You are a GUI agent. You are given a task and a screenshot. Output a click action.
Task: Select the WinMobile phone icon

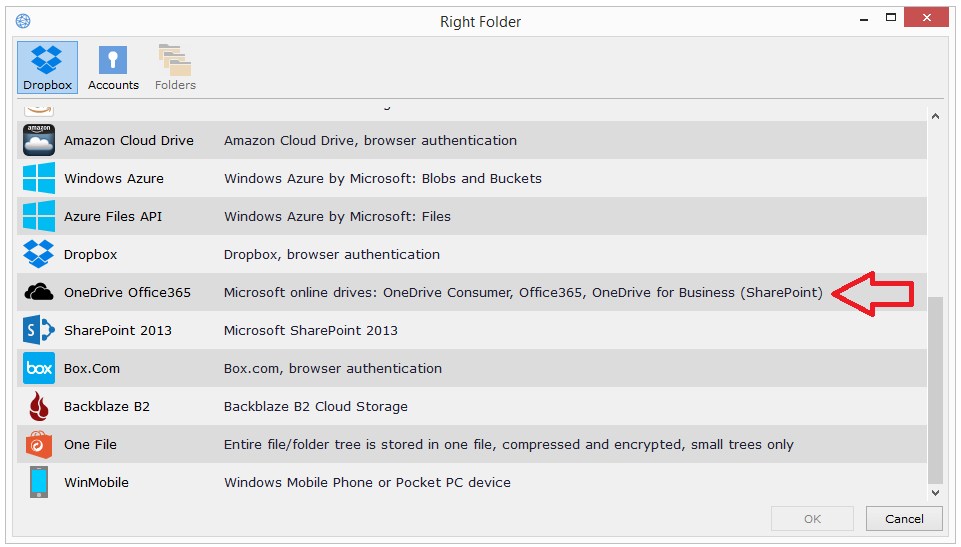pyautogui.click(x=39, y=483)
